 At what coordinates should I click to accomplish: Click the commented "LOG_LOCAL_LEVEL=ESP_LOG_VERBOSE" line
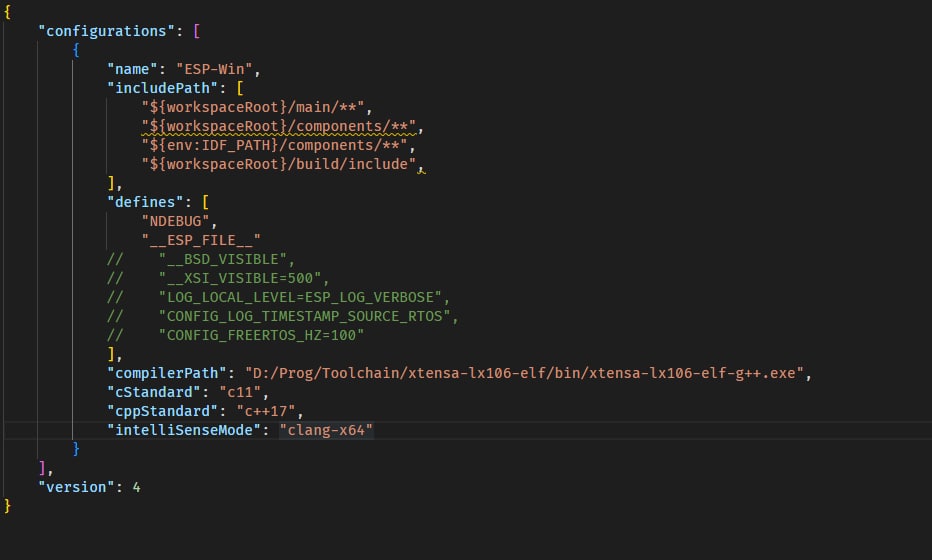[x=278, y=297]
